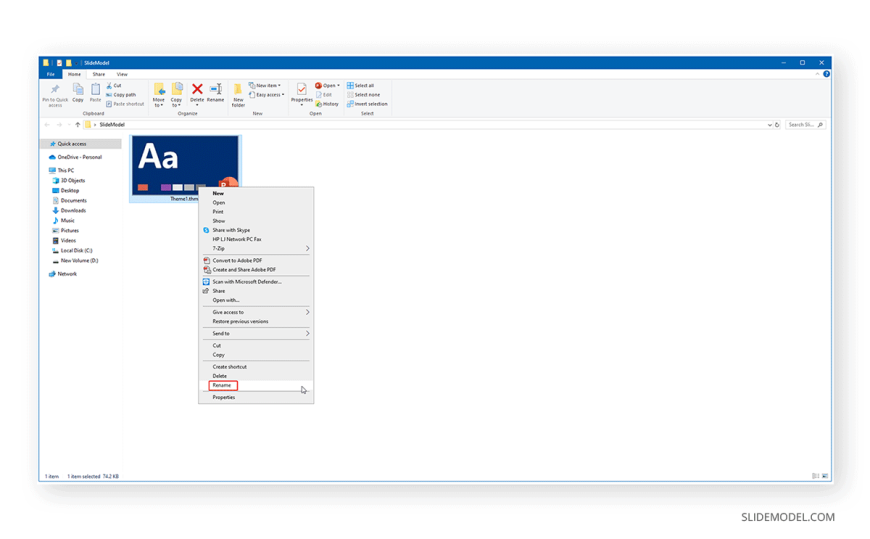The height and width of the screenshot is (539, 870).
Task: Click the Forward navigation arrow
Action: click(59, 125)
